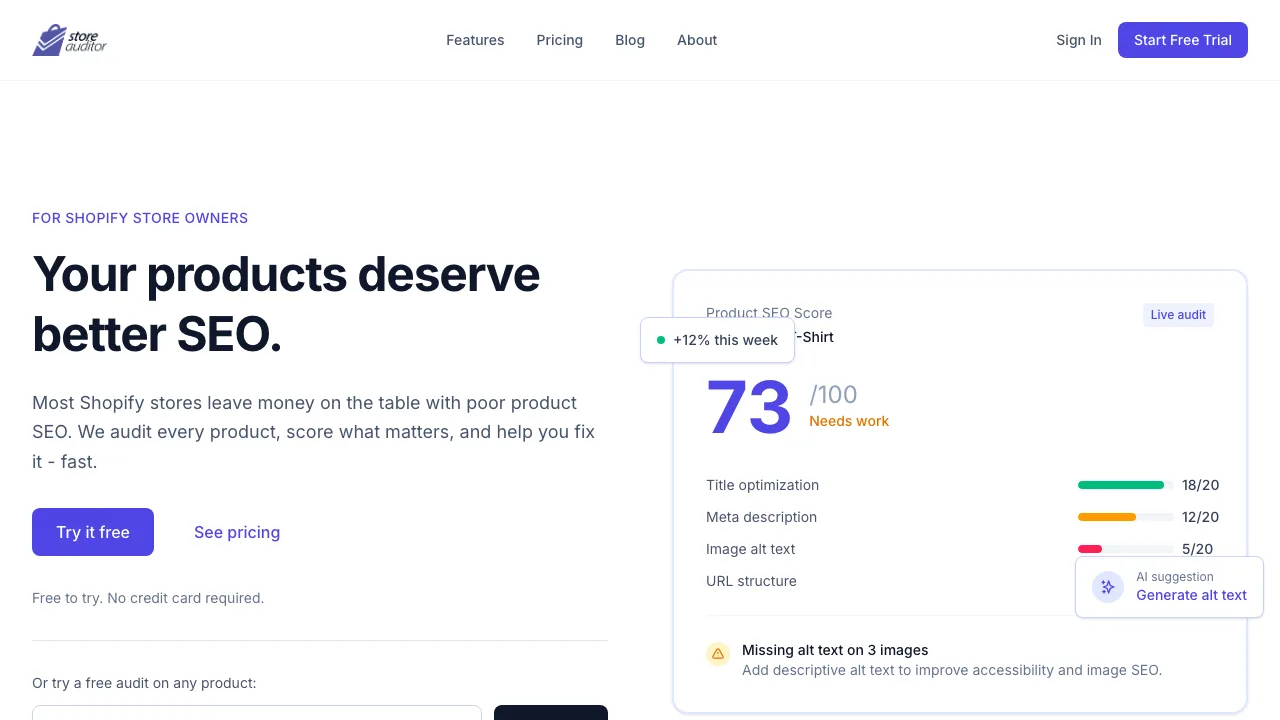
Task: Click the product URL input field
Action: pos(257,716)
